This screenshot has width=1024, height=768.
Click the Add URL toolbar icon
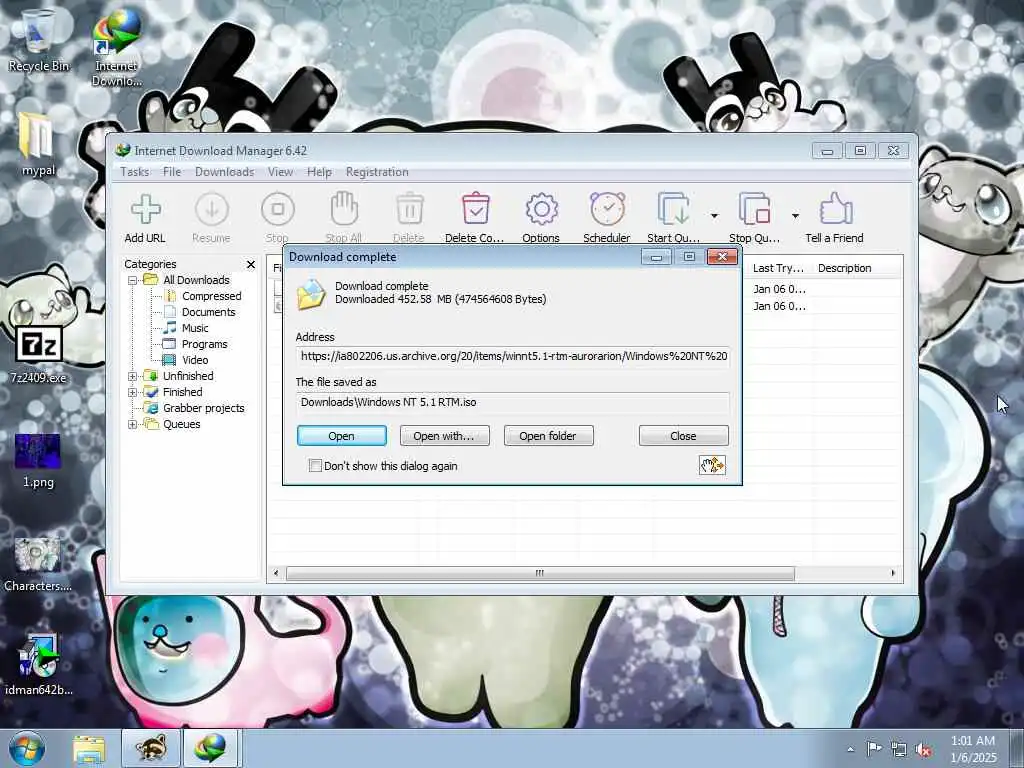[x=145, y=210]
